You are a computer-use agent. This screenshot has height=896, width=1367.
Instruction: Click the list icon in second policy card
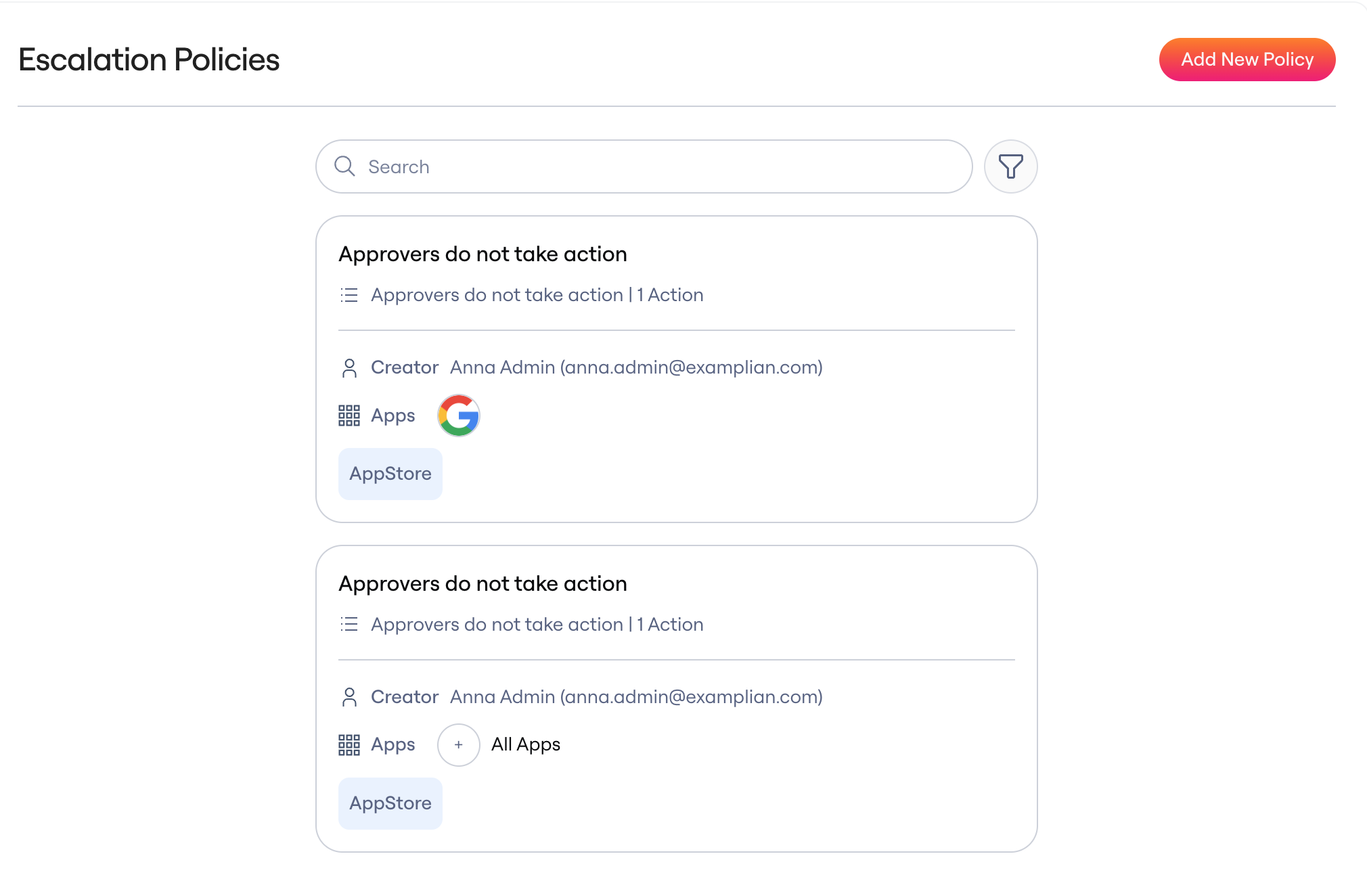pyautogui.click(x=349, y=625)
